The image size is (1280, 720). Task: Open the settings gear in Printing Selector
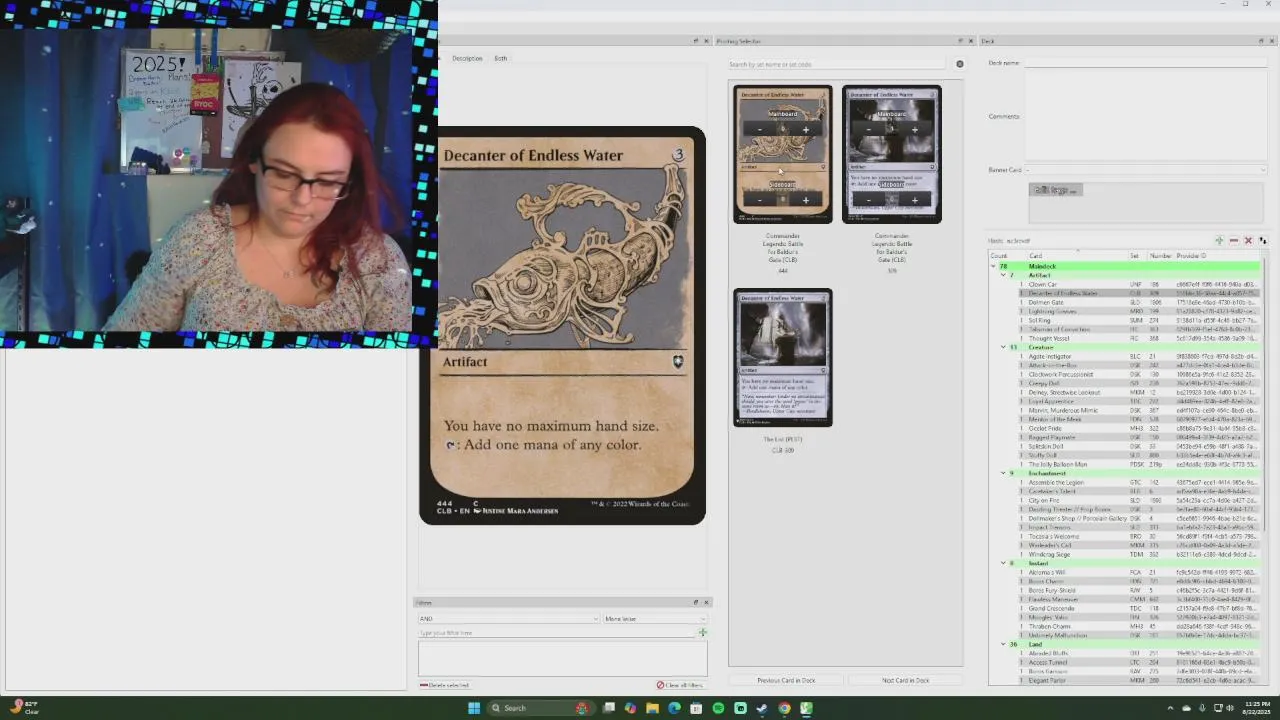pyautogui.click(x=959, y=64)
